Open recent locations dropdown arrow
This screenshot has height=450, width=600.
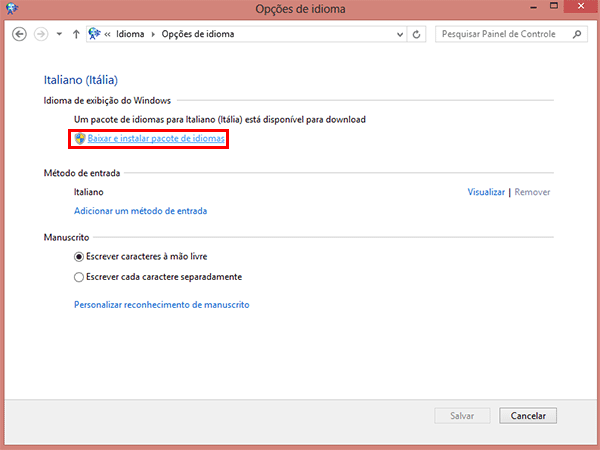tap(59, 34)
